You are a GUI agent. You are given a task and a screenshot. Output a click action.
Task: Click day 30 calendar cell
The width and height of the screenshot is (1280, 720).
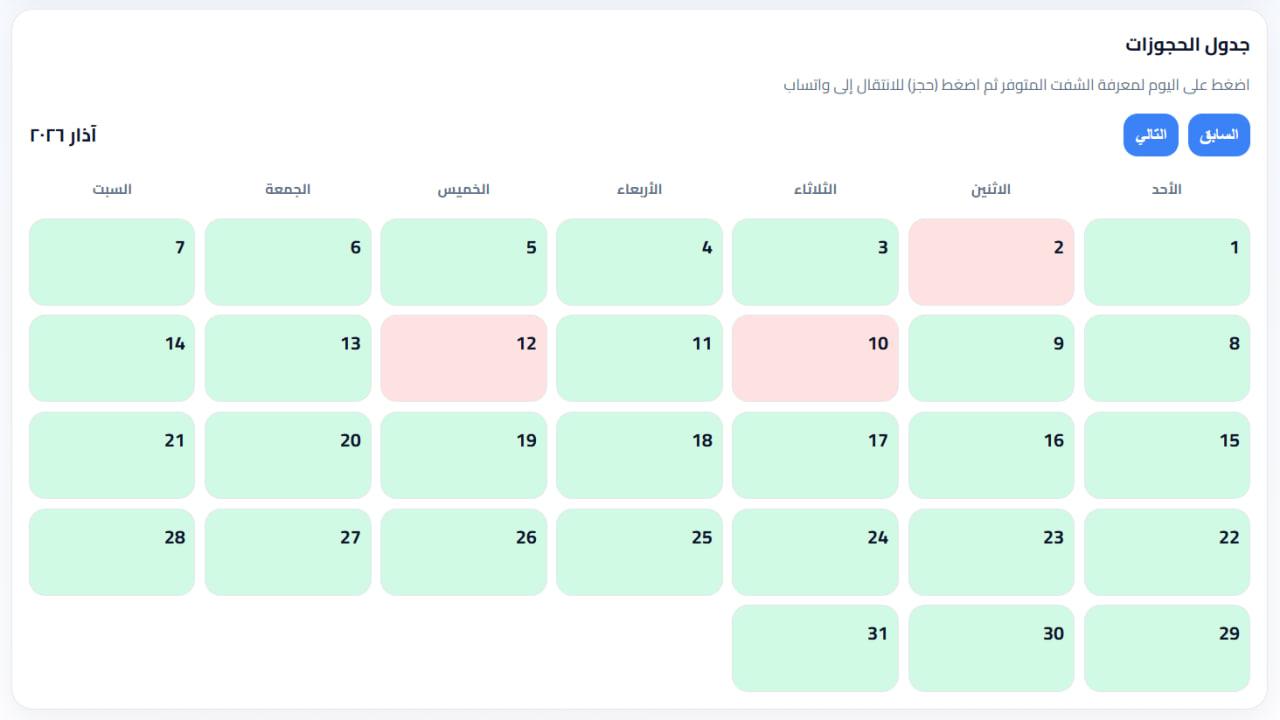coord(991,648)
